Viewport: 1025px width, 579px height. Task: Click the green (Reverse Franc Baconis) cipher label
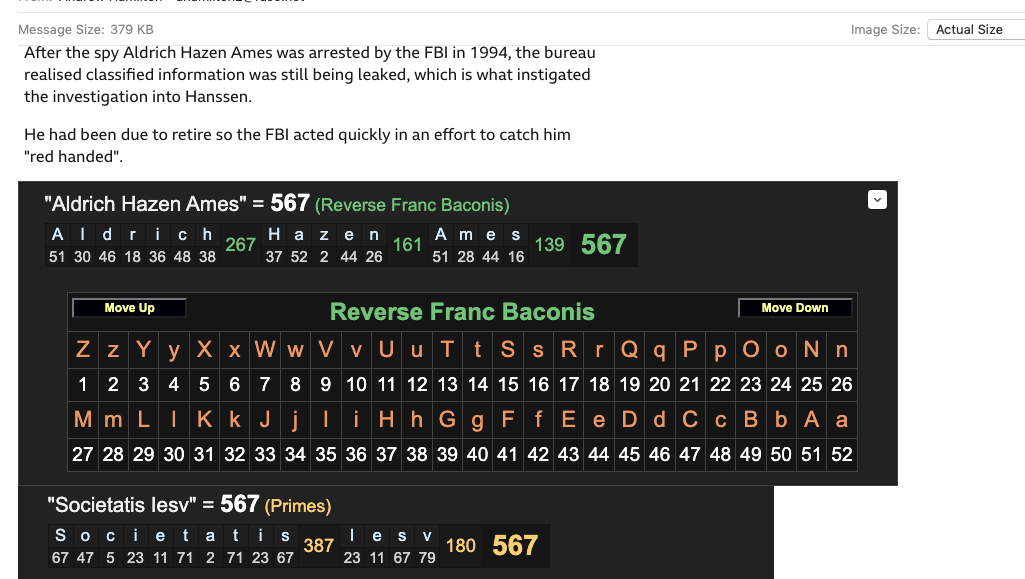click(x=412, y=205)
